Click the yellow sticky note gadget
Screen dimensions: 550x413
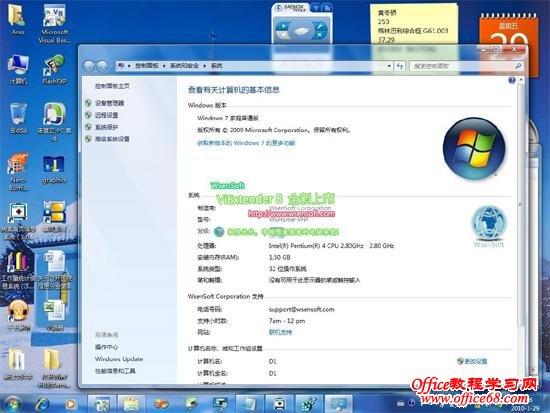tap(414, 25)
